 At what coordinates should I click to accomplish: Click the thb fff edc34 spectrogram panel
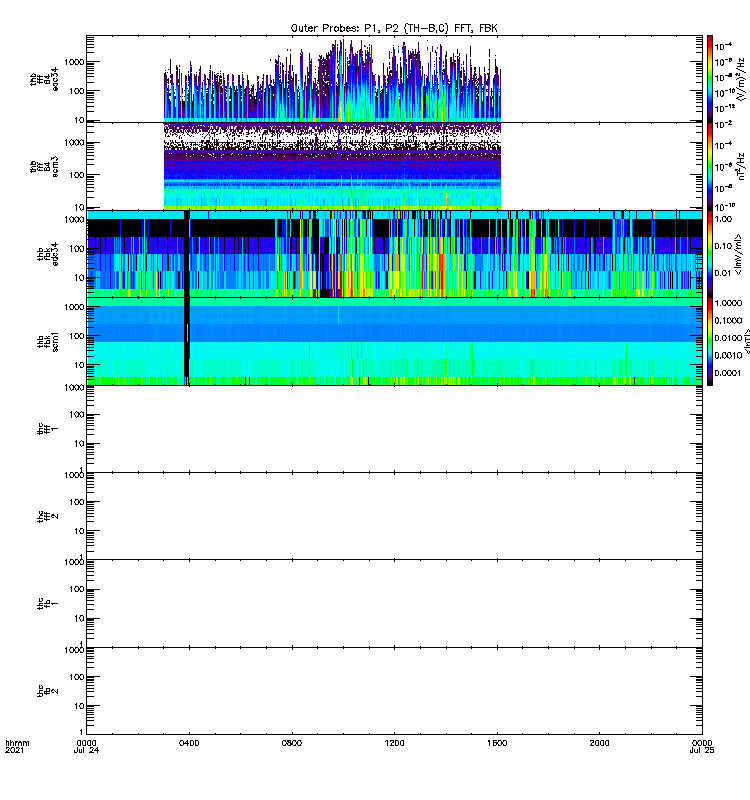click(394, 79)
